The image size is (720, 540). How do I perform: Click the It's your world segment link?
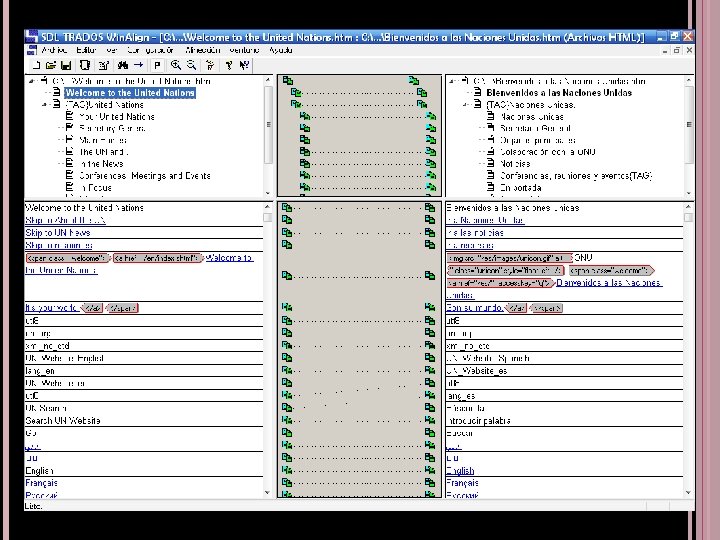[x=51, y=307]
